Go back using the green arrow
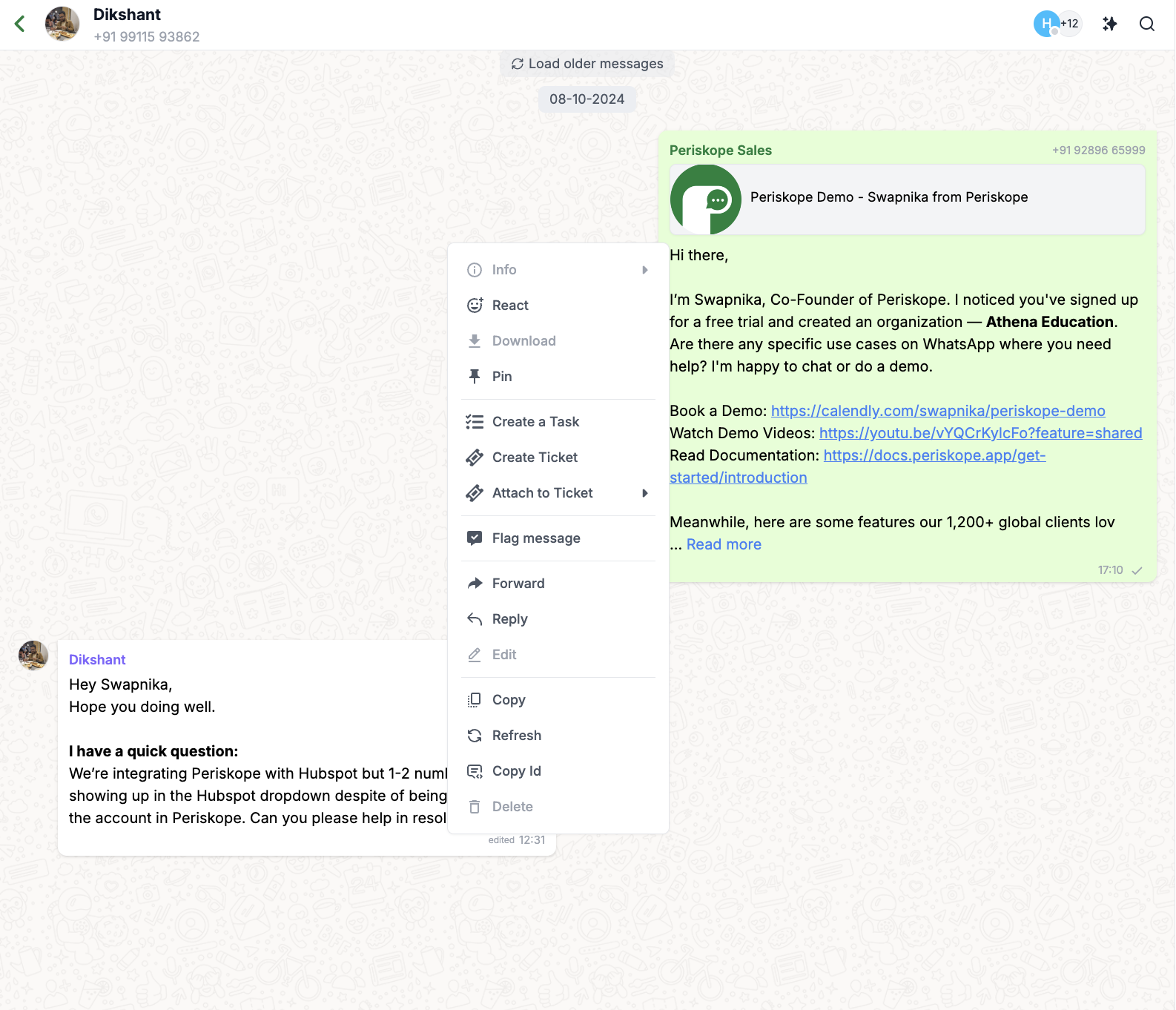 point(20,24)
